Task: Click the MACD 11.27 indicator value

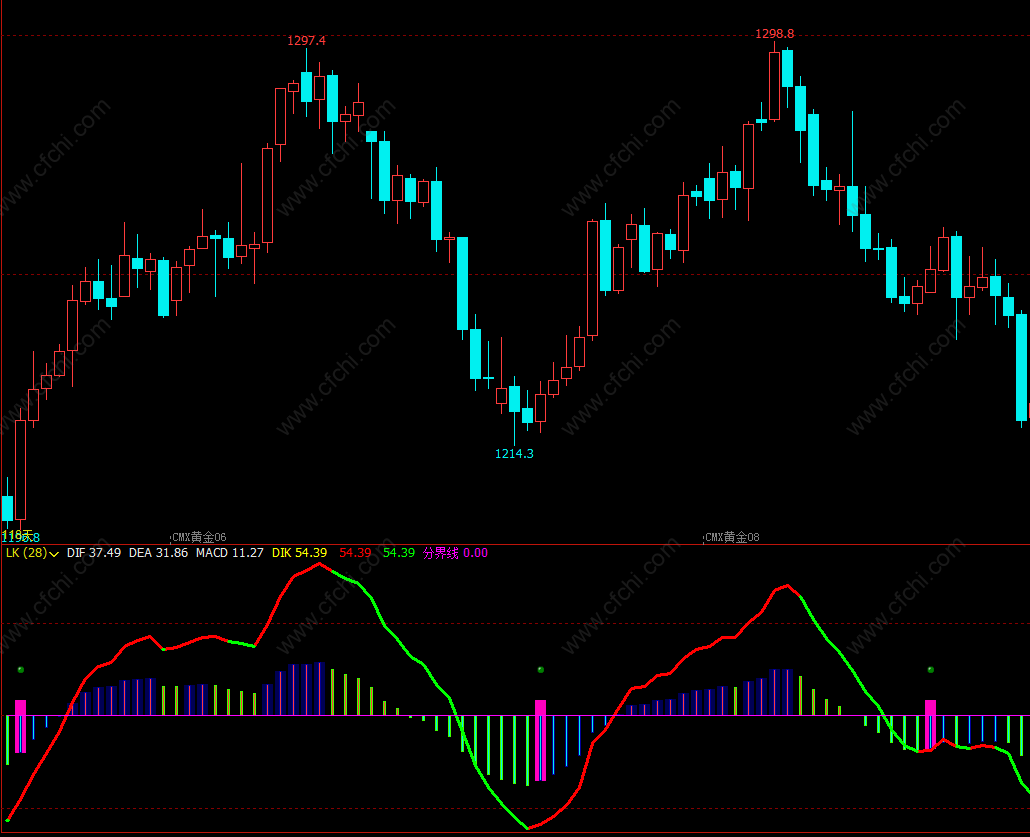Action: pos(229,553)
